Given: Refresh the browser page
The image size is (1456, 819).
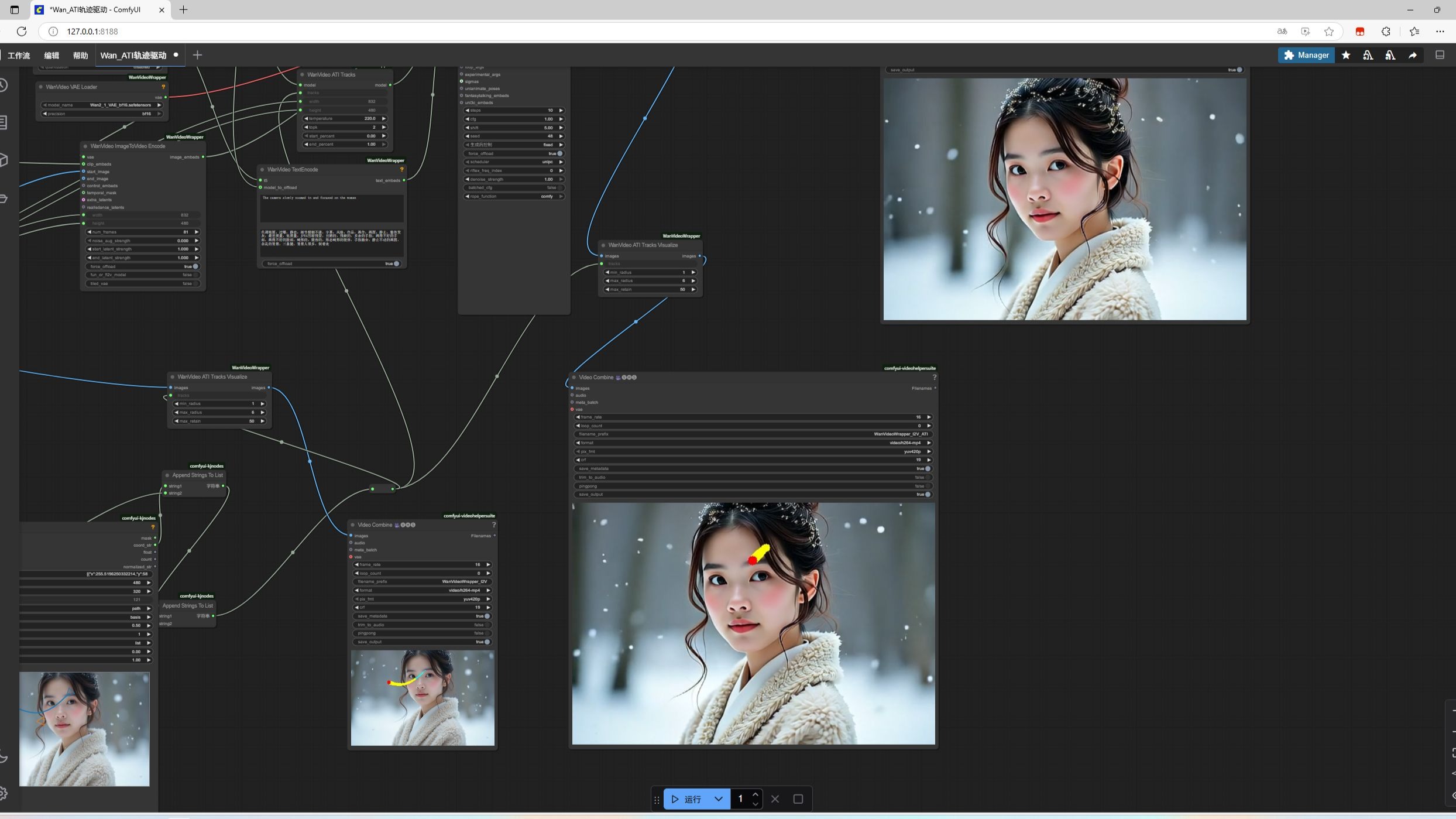Looking at the screenshot, I should pyautogui.click(x=22, y=32).
